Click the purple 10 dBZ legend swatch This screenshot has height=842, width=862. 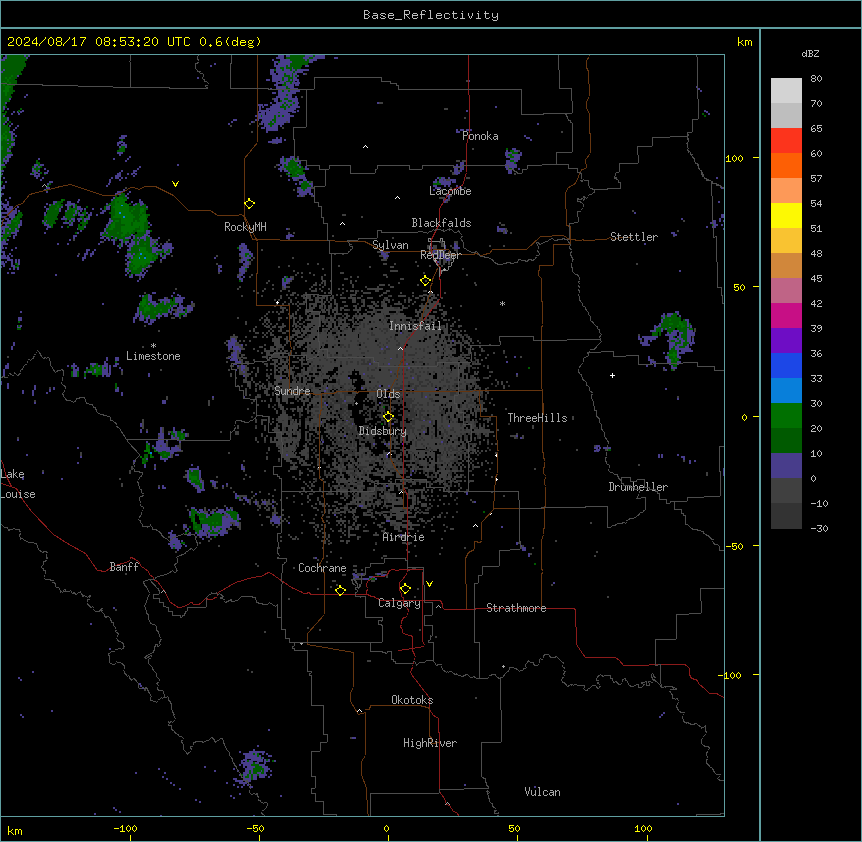click(x=786, y=466)
